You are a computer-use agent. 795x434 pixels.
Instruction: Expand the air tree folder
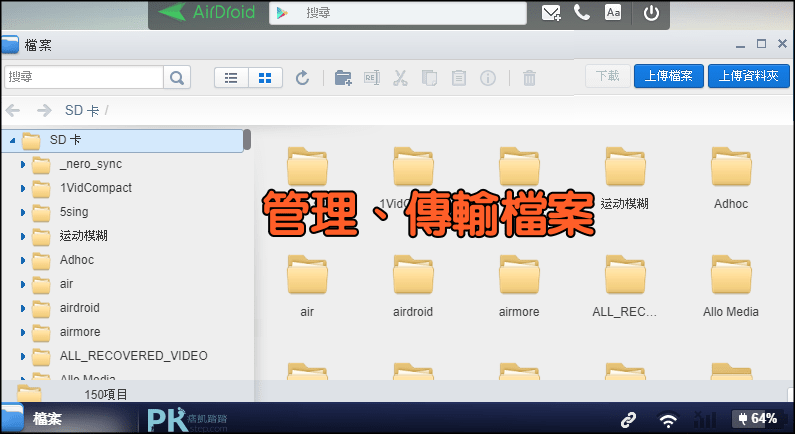tap(23, 284)
